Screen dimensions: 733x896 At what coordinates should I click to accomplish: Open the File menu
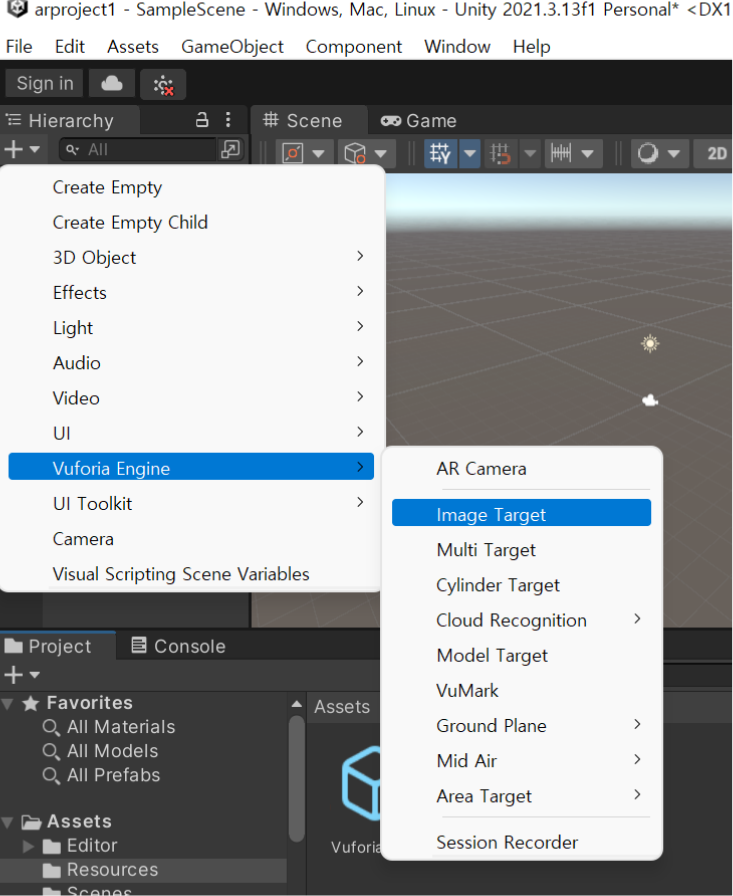pos(19,46)
